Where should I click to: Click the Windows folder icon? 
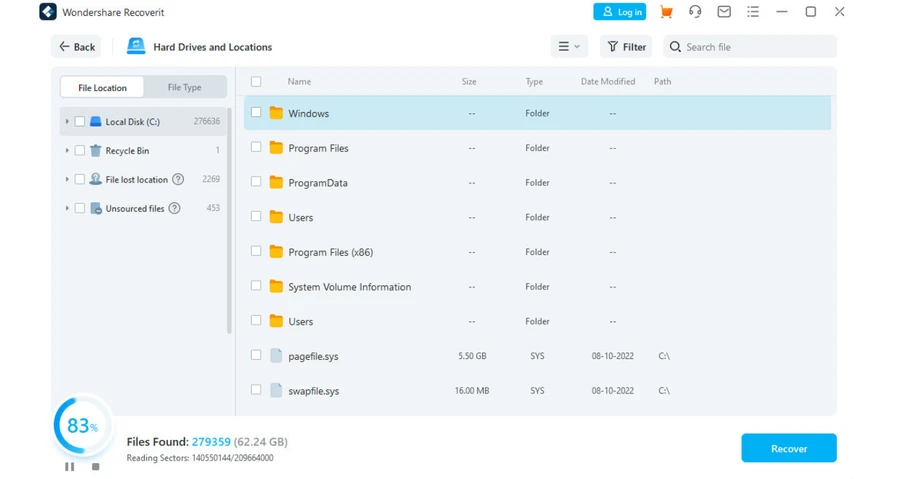coord(276,113)
